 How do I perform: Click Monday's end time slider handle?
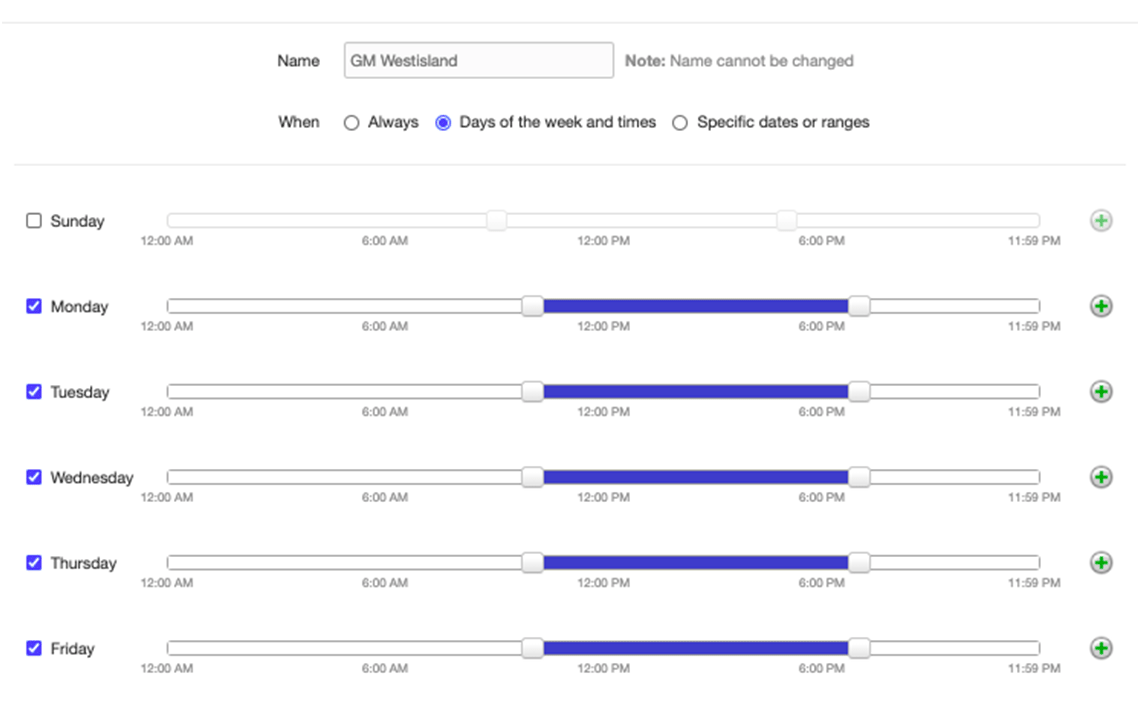pyautogui.click(x=859, y=306)
